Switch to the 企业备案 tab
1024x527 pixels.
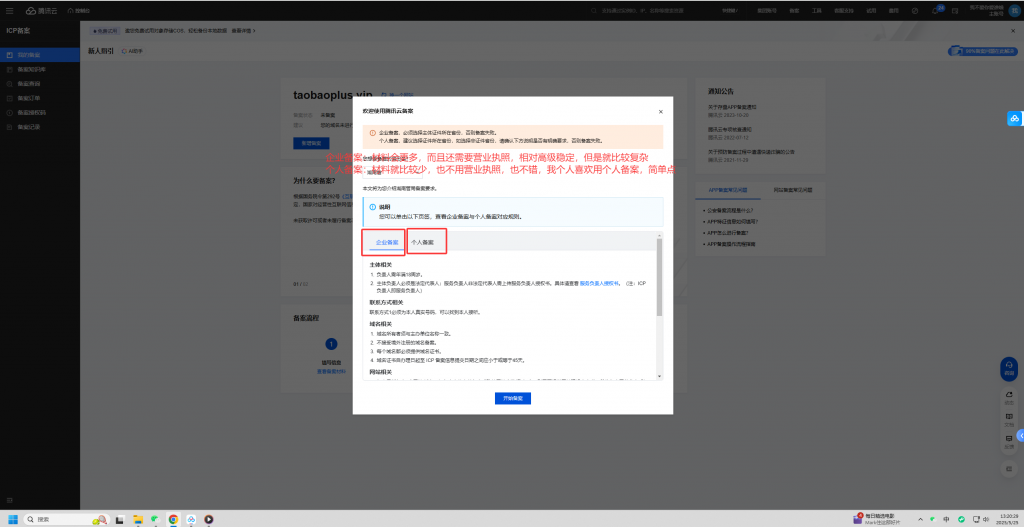point(387,242)
